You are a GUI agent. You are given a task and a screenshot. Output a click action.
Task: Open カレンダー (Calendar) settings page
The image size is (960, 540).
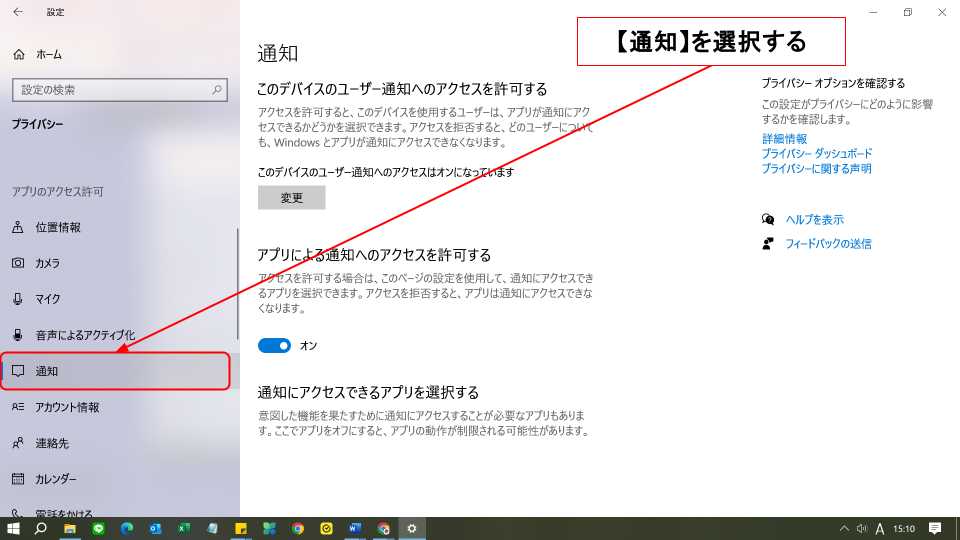coord(56,479)
